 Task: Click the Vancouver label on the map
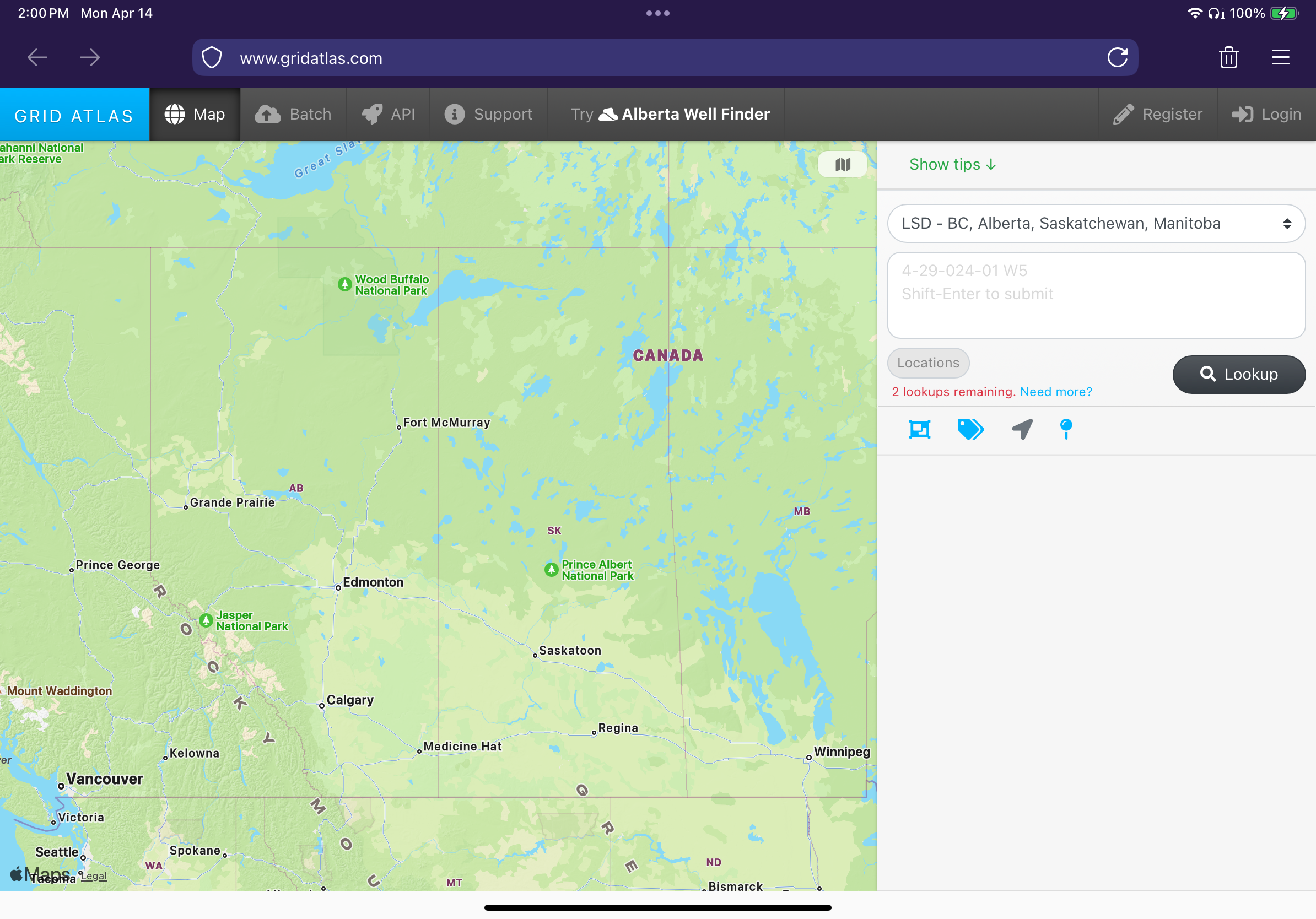pyautogui.click(x=104, y=779)
